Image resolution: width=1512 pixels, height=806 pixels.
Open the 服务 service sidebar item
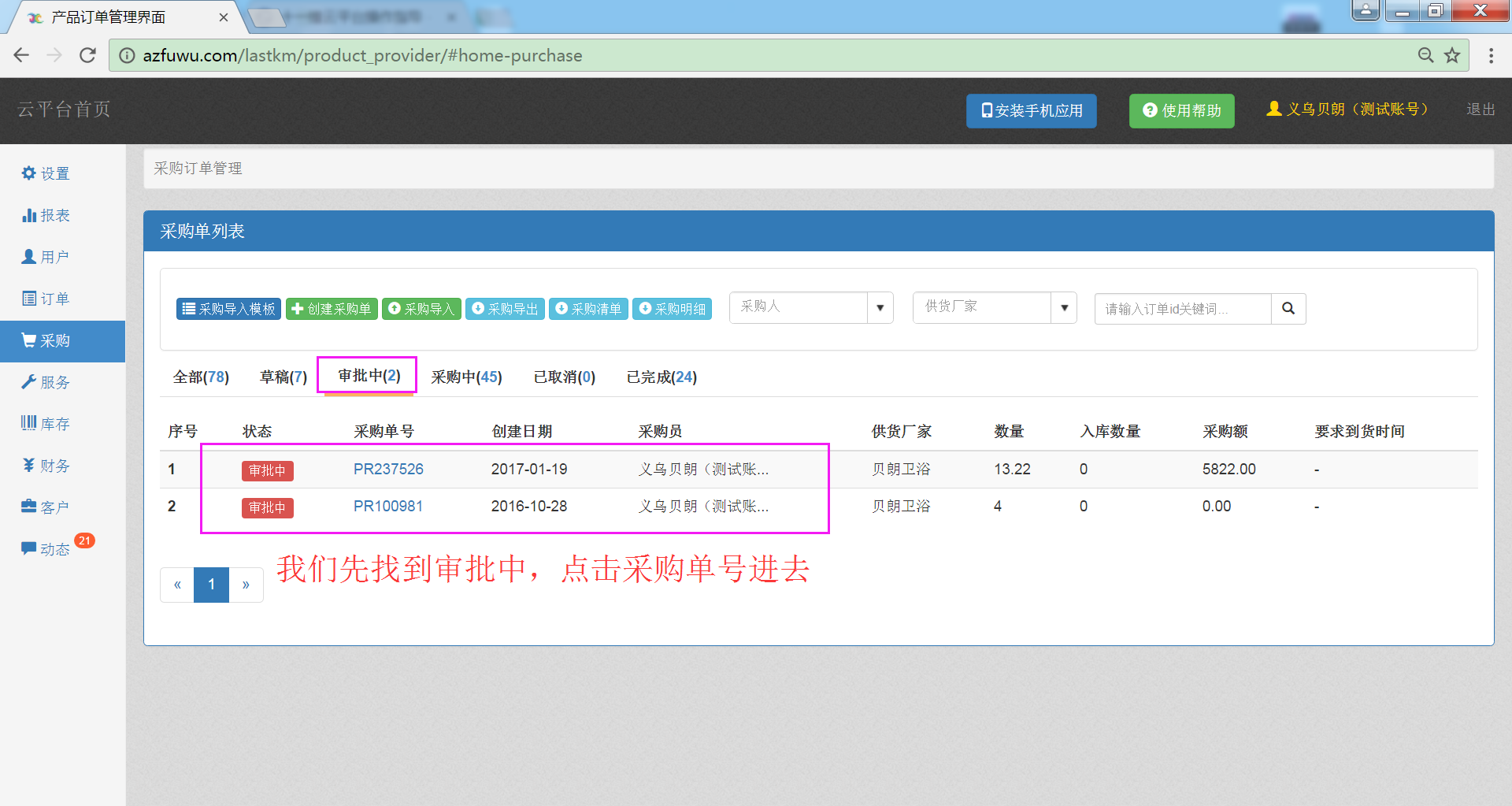pyautogui.click(x=46, y=382)
